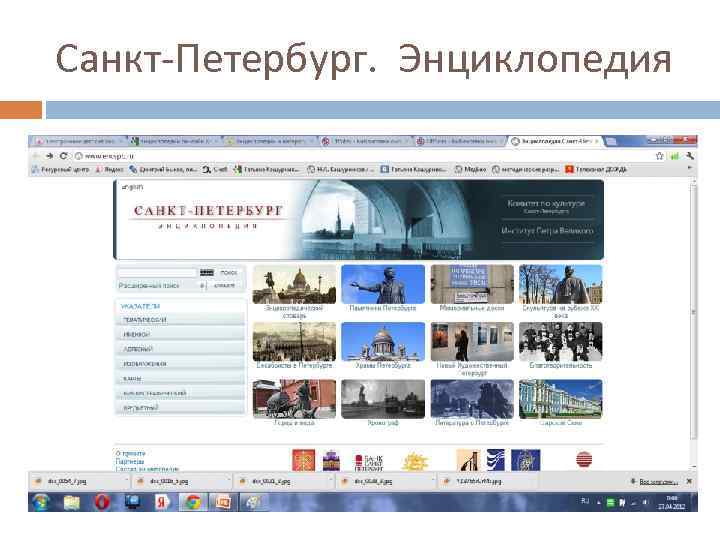Open the Институт Петра Великого link in the banner
This screenshot has height=540, width=720.
click(547, 231)
